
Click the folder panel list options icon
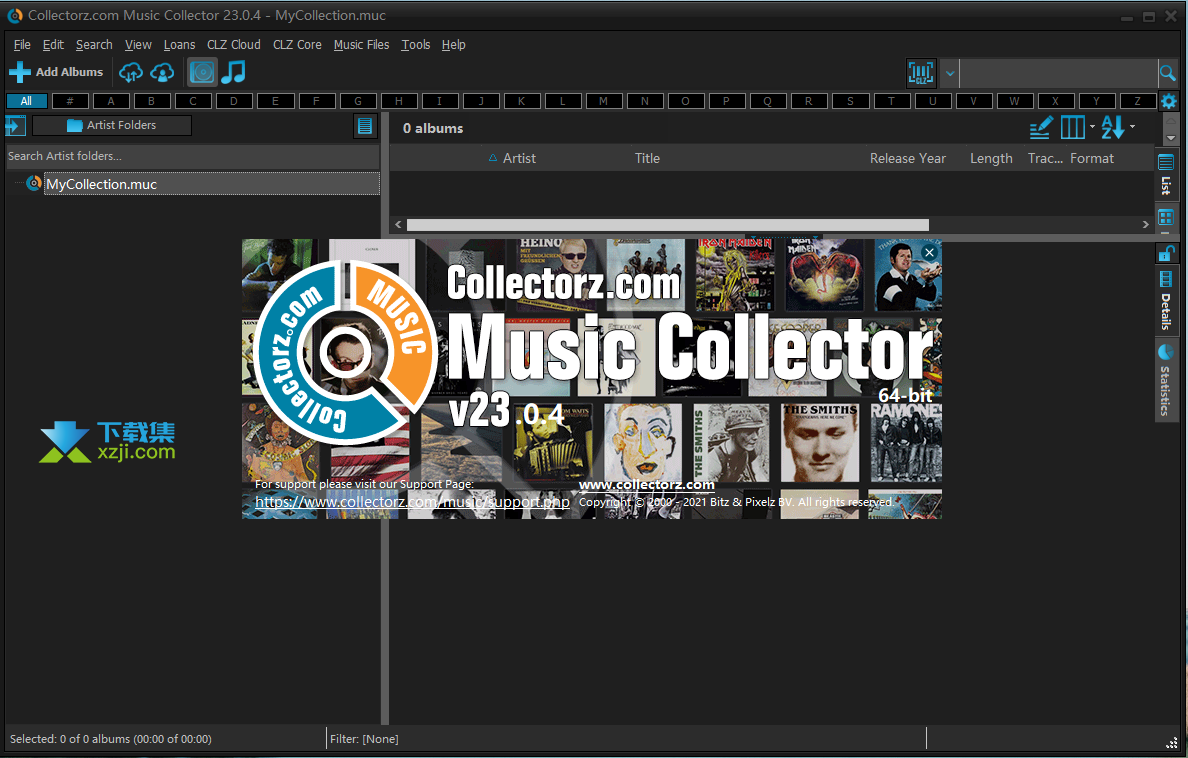[x=365, y=126]
